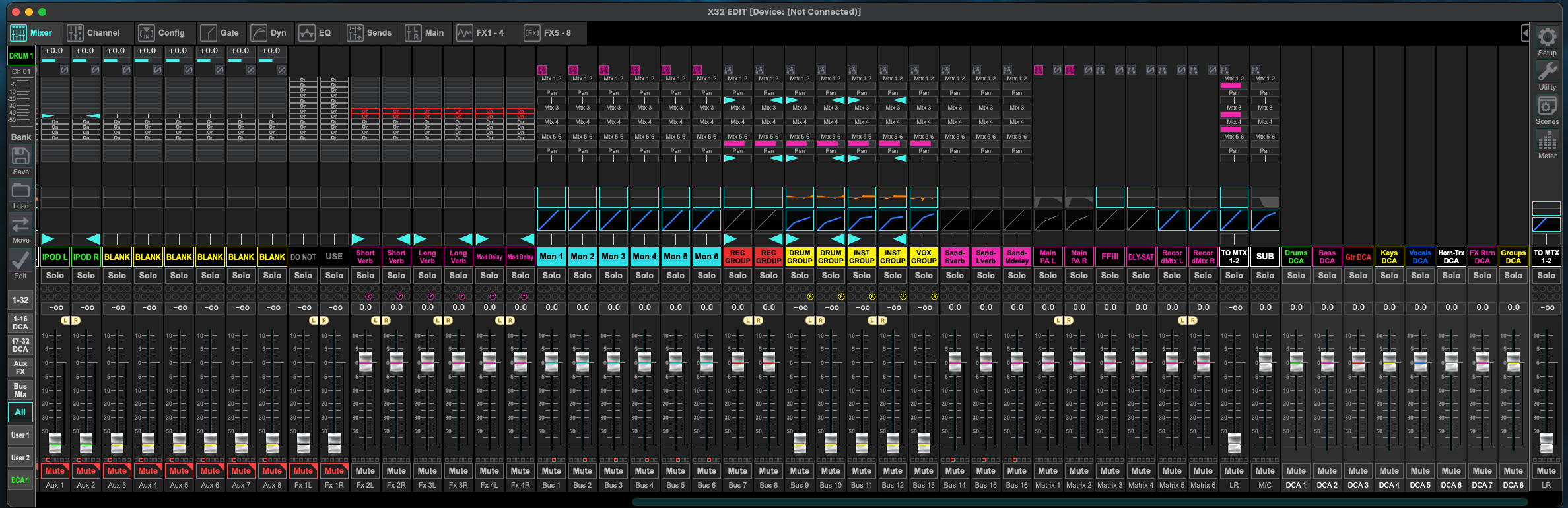Click the Edit checkmark icon
The width and height of the screenshot is (1568, 508).
click(x=20, y=260)
